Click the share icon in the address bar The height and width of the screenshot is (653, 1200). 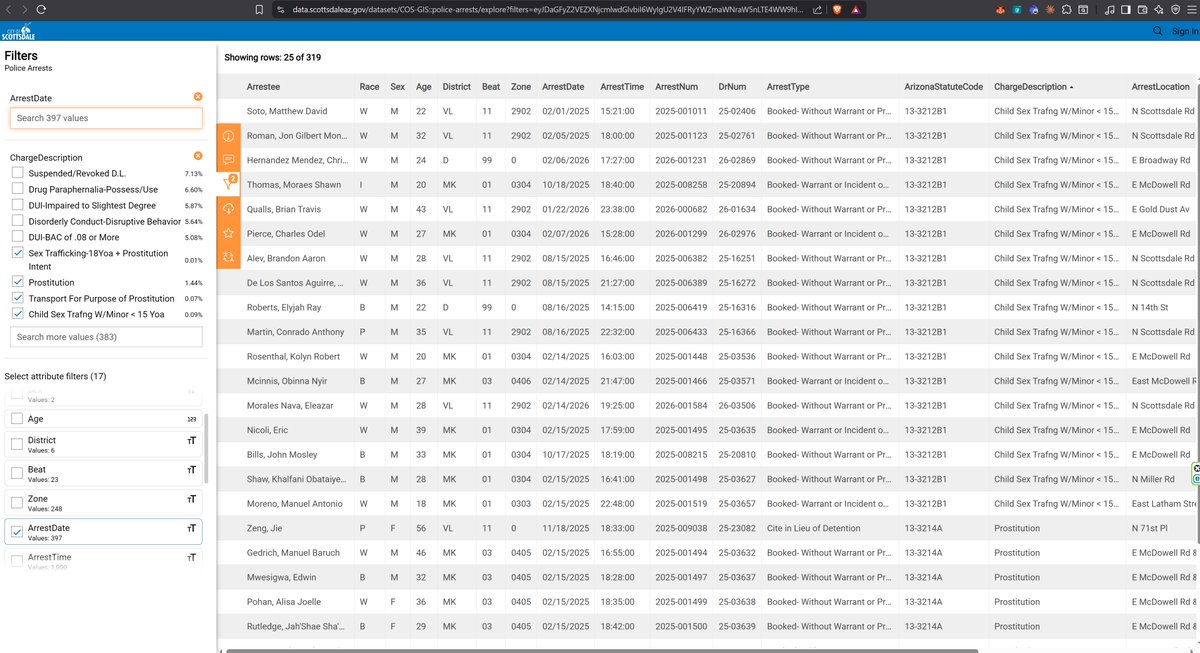point(818,9)
